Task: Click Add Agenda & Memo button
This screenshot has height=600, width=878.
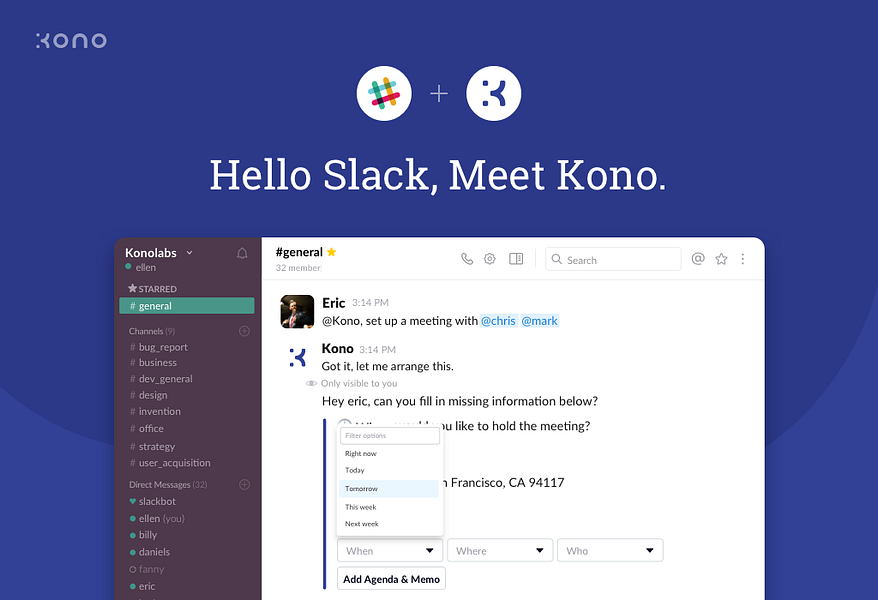Action: point(391,579)
